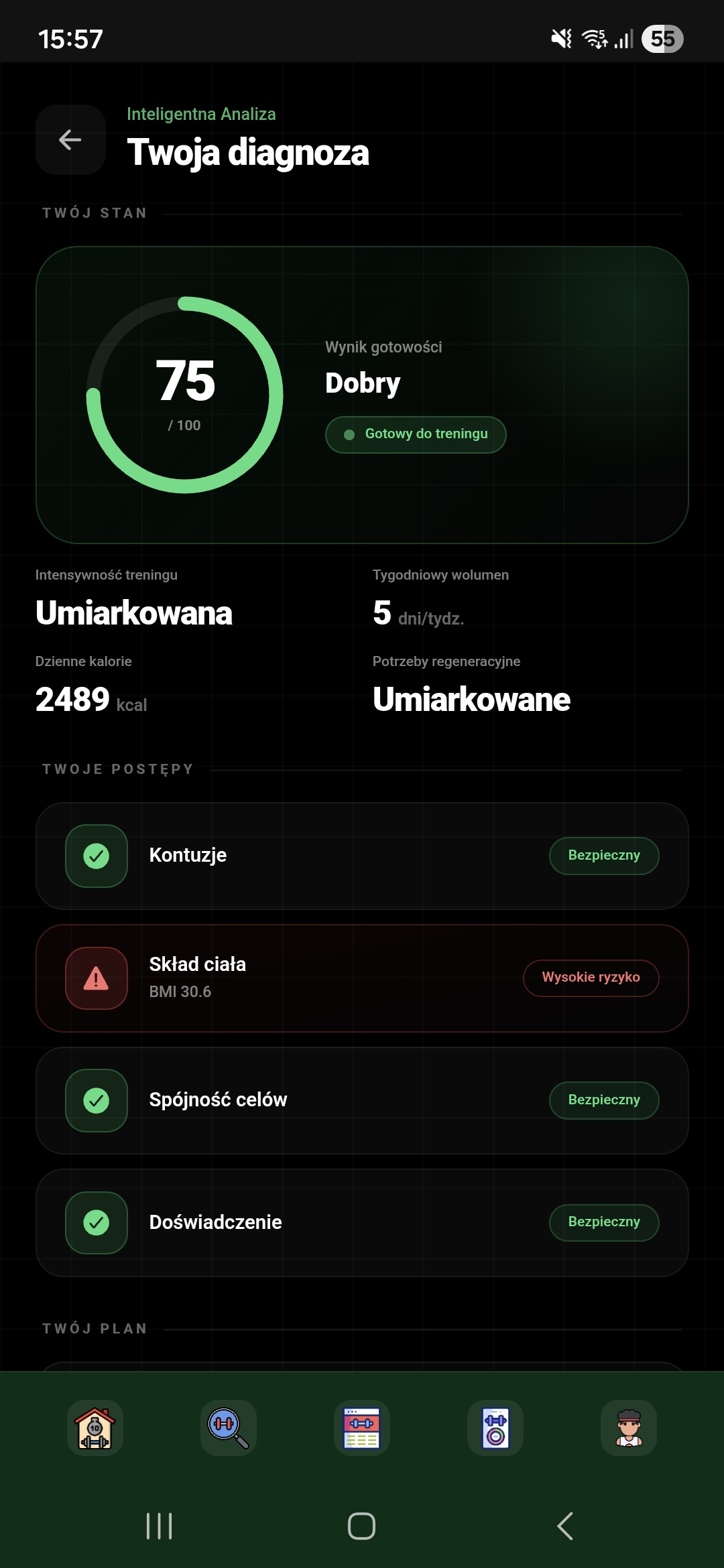Open the Doświadczenie progress row
724x1568 pixels.
[x=362, y=1223]
